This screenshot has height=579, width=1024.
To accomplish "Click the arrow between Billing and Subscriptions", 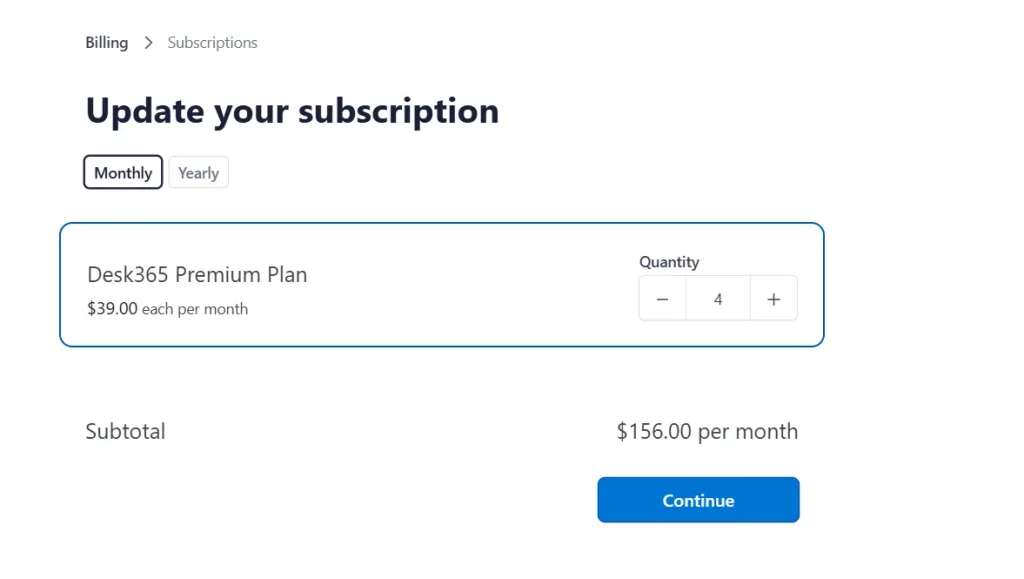I will click(147, 43).
